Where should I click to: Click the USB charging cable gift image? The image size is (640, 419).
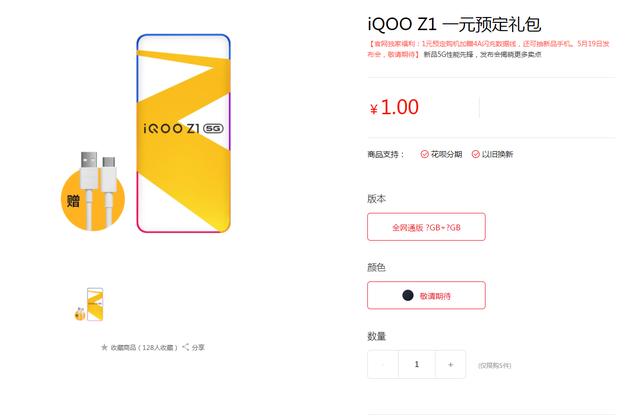pyautogui.click(x=98, y=190)
